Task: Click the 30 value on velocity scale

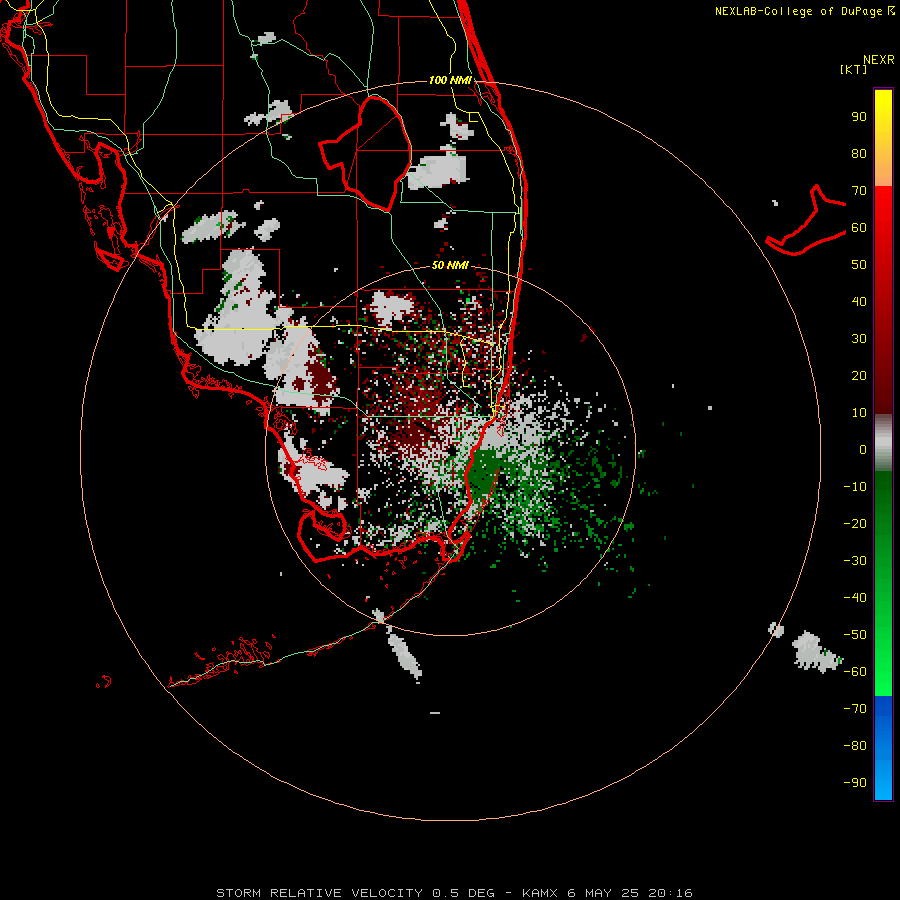Action: pyautogui.click(x=859, y=339)
